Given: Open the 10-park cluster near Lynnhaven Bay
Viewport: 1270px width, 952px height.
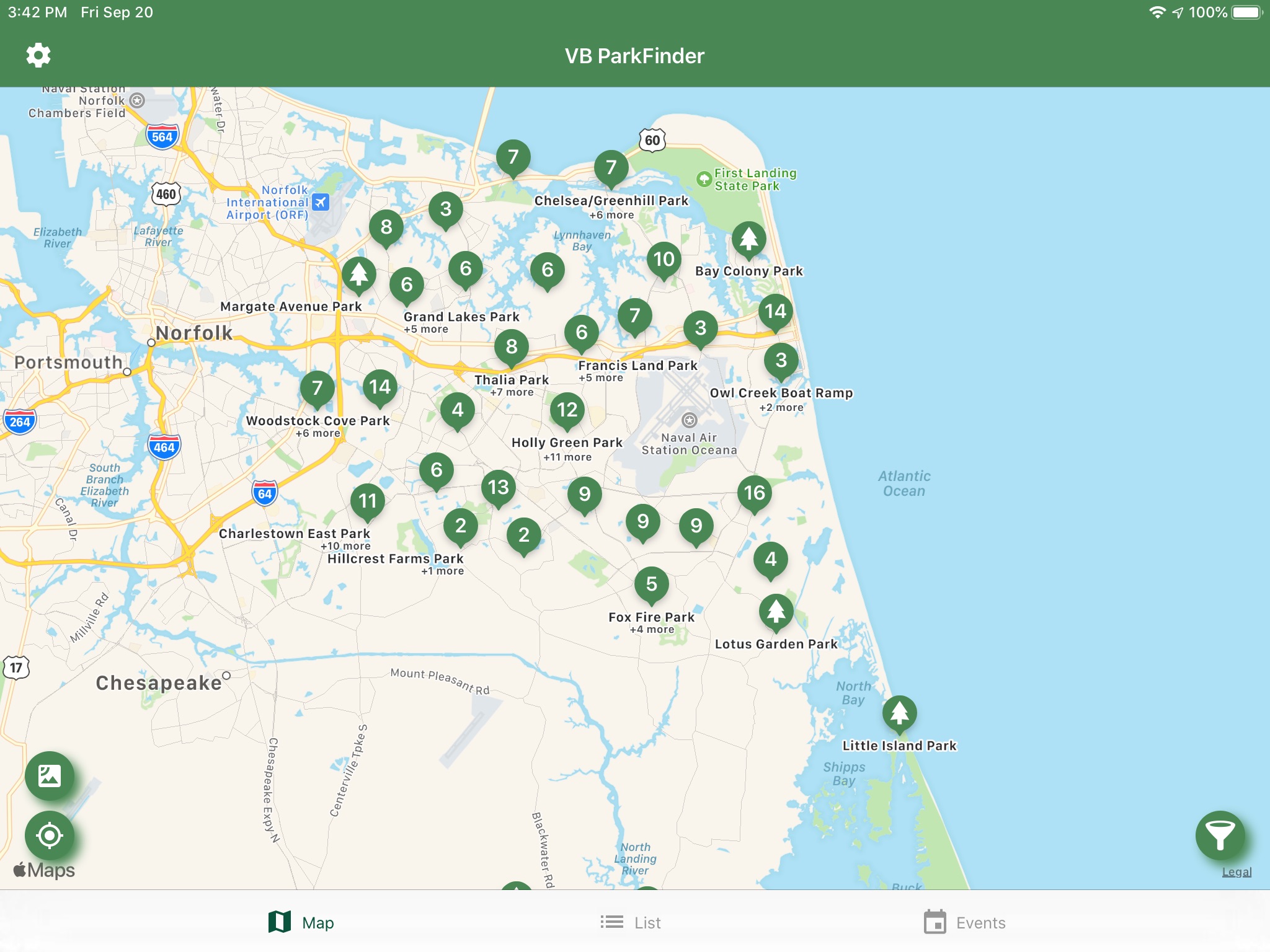Looking at the screenshot, I should [664, 260].
